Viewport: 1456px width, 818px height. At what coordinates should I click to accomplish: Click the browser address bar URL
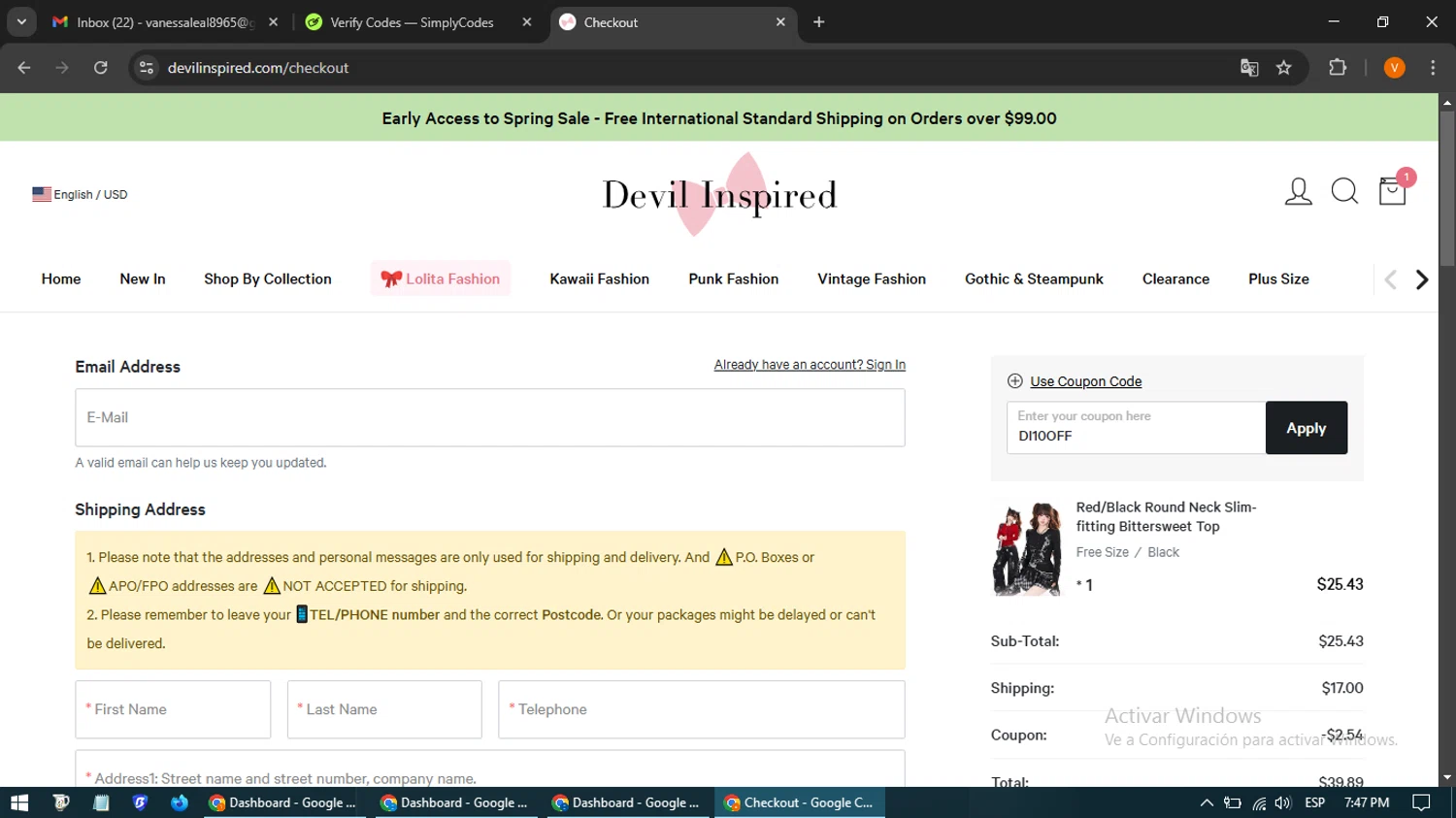click(x=258, y=68)
